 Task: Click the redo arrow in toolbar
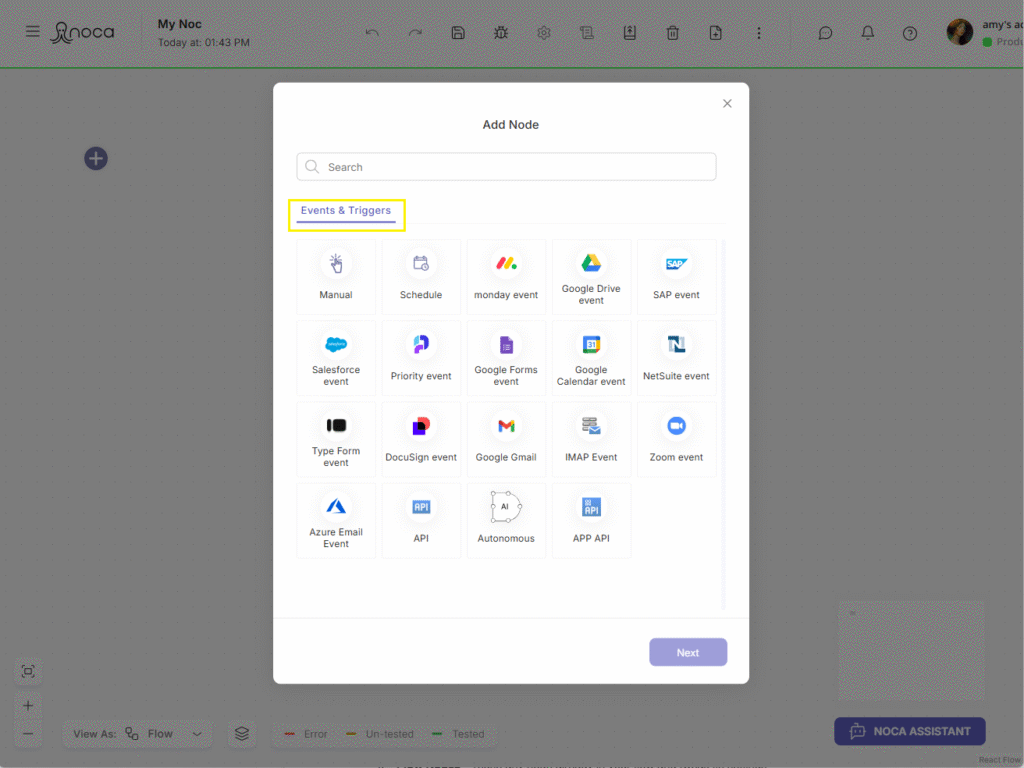[x=415, y=33]
